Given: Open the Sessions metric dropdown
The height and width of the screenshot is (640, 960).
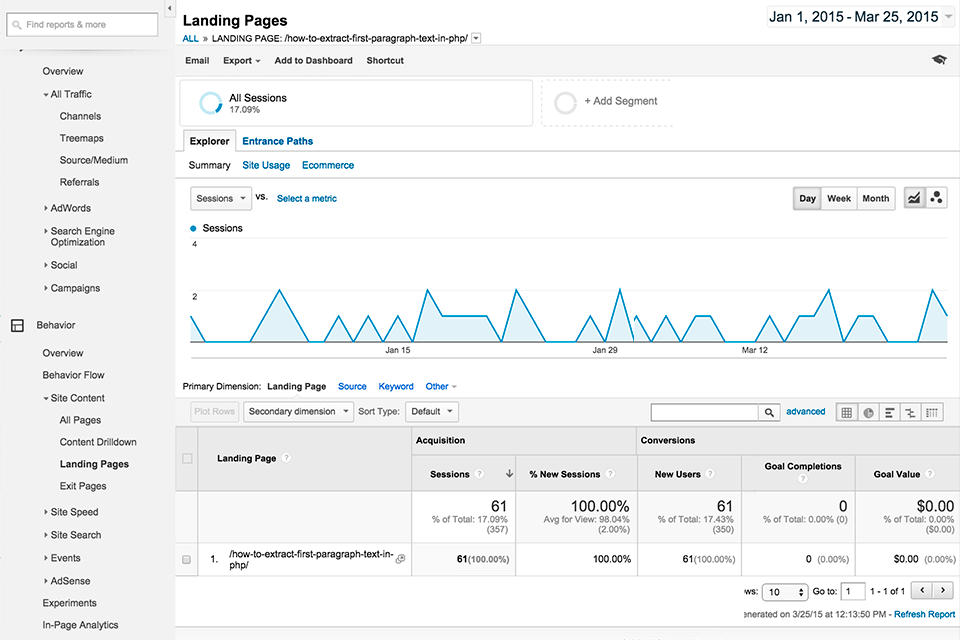Looking at the screenshot, I should (x=220, y=198).
